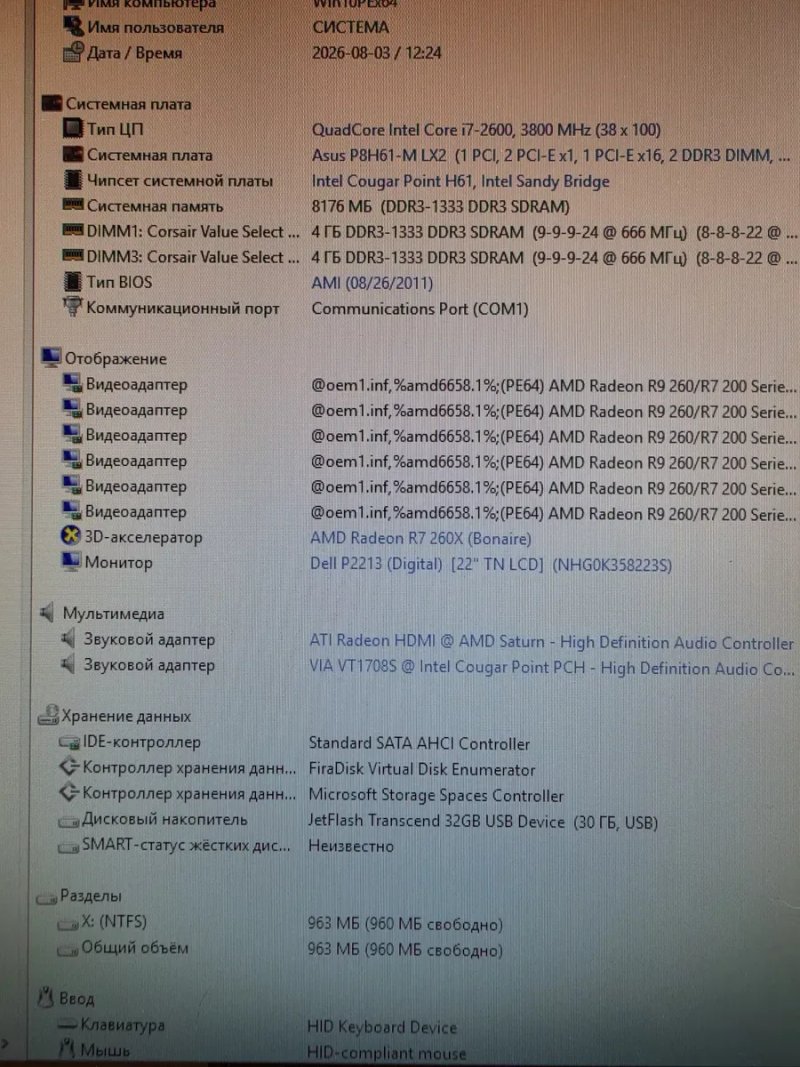Select the Общий объём row label
The height and width of the screenshot is (1067, 800).
[135, 948]
